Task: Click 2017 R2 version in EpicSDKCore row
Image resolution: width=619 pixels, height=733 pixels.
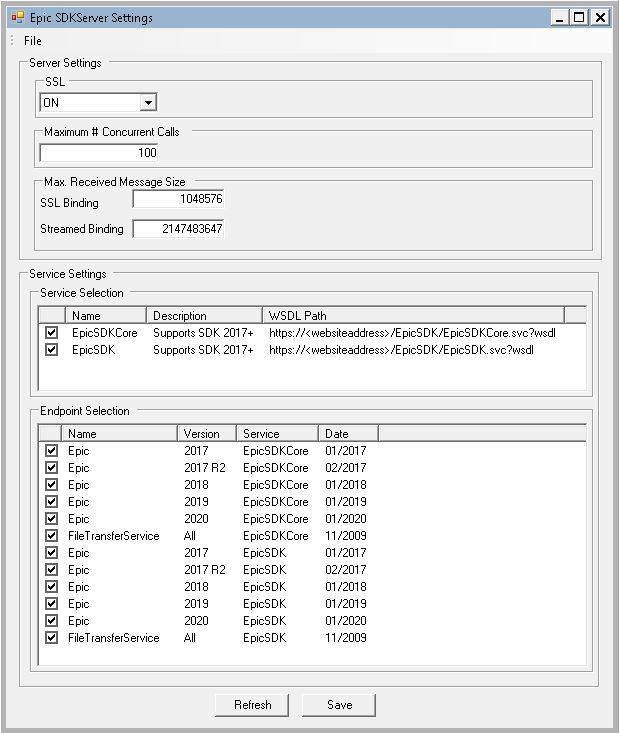Action: (205, 468)
